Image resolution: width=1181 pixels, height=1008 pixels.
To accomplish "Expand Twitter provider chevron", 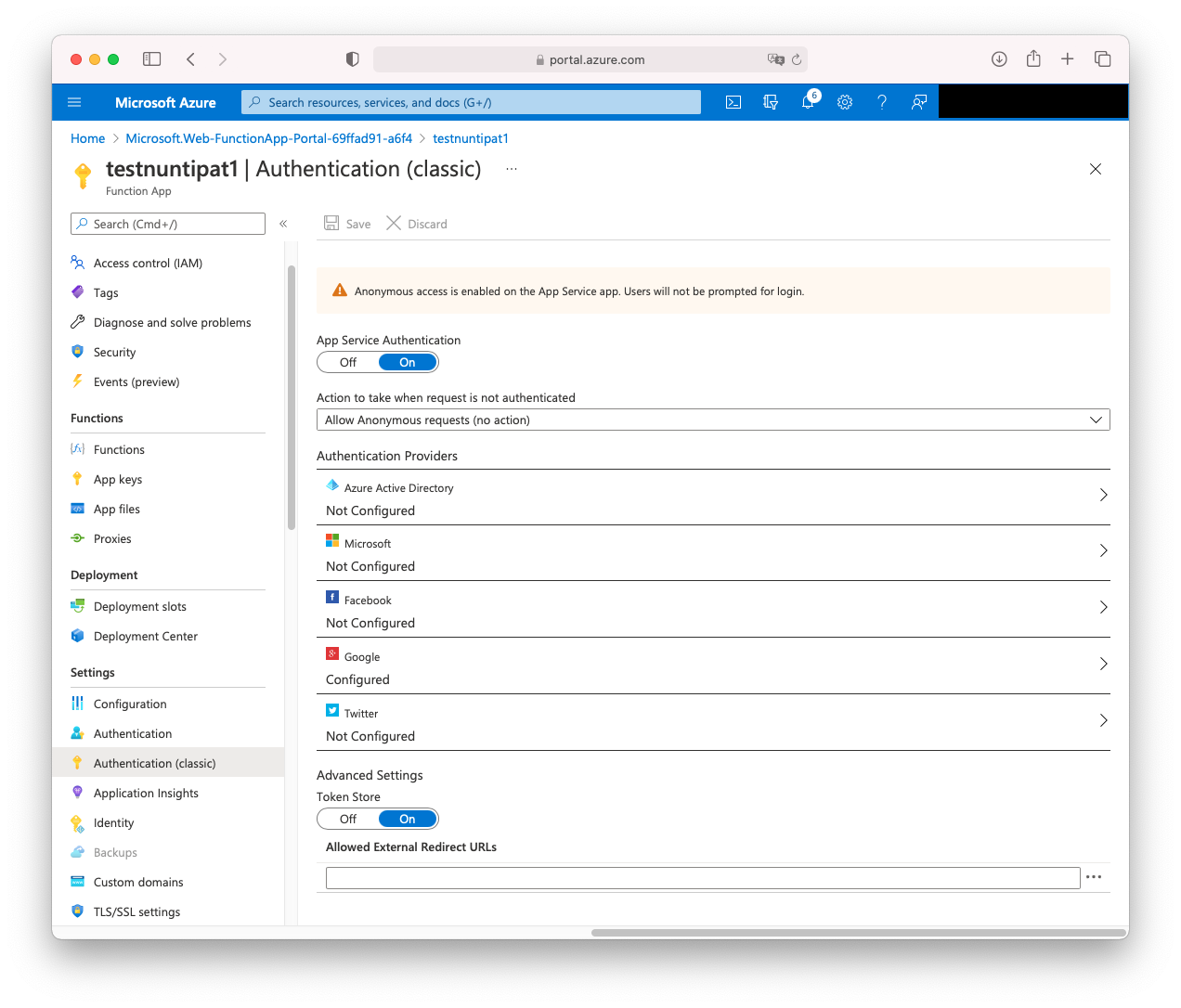I will [x=1103, y=720].
